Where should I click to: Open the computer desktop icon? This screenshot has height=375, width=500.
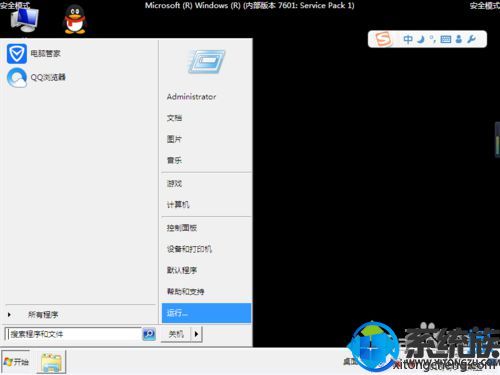point(24,20)
